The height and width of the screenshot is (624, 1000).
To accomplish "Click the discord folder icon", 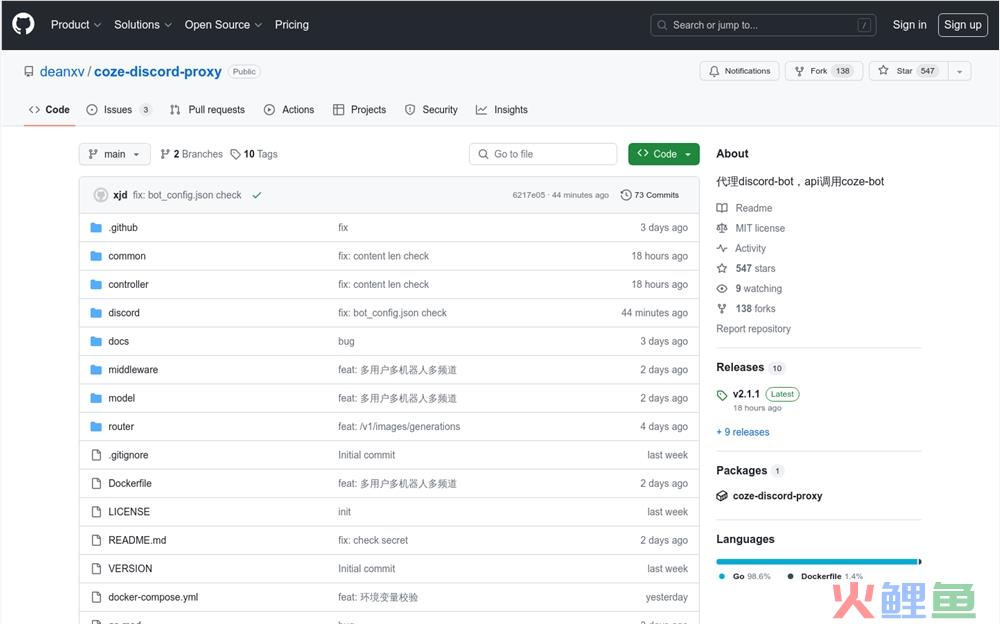I will coord(96,313).
